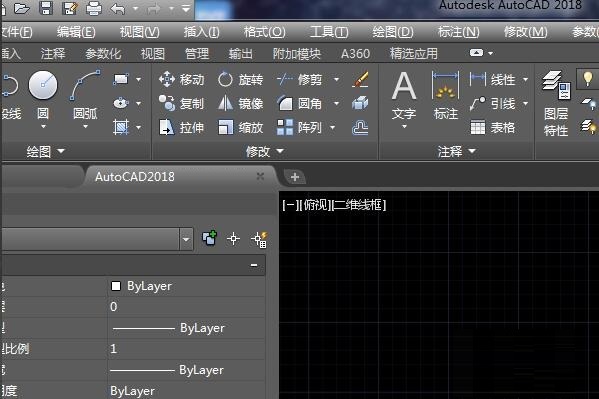The height and width of the screenshot is (399, 599).
Task: Switch to the 附加模块 ribbon tab
Action: pyautogui.click(x=296, y=54)
